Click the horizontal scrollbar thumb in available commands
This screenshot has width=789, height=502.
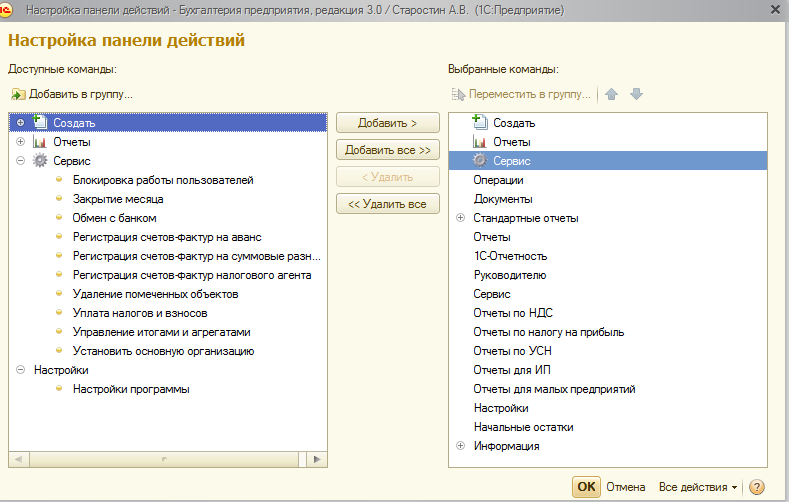[x=164, y=459]
